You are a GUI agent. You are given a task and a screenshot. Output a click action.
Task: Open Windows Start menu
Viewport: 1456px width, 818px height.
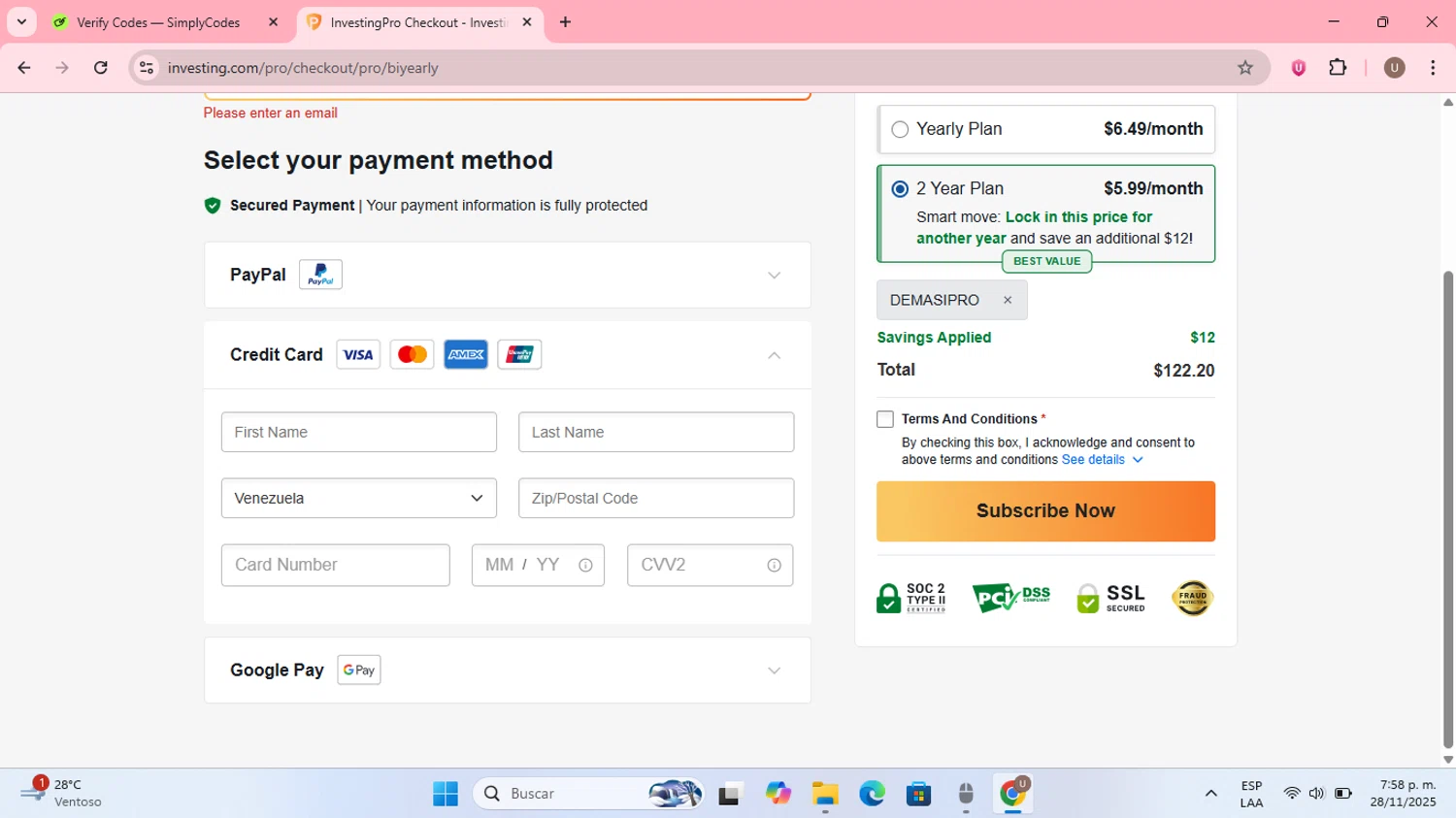[x=446, y=794]
